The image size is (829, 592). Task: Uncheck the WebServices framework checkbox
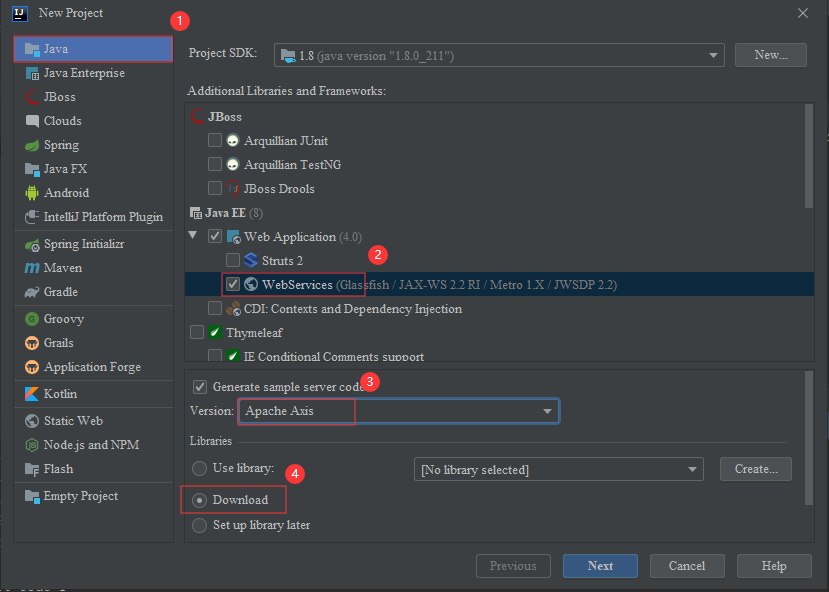tap(232, 284)
